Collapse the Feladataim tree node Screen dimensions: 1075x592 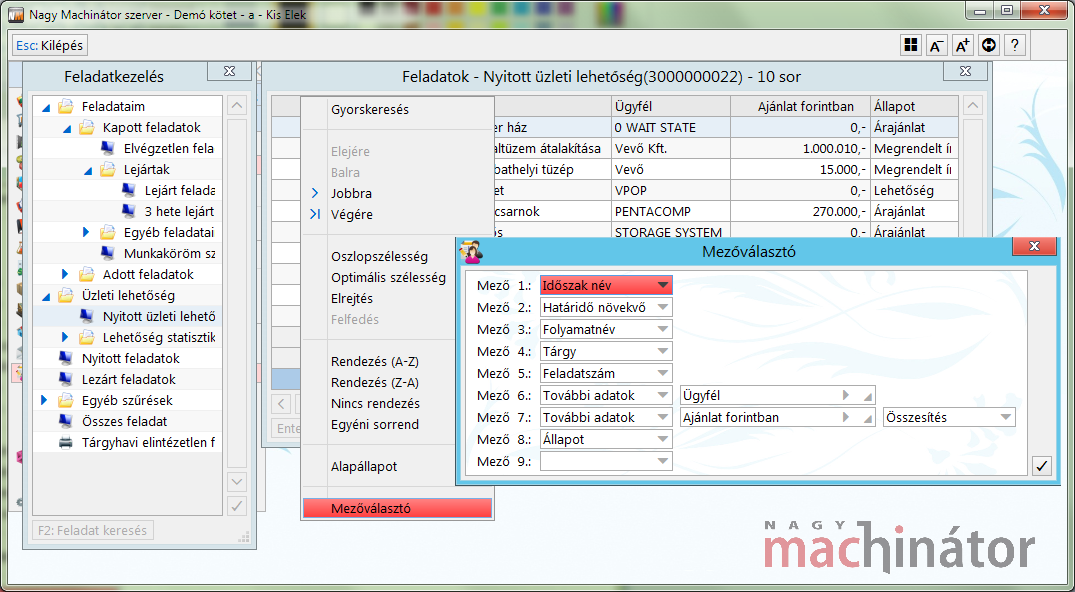[x=46, y=107]
